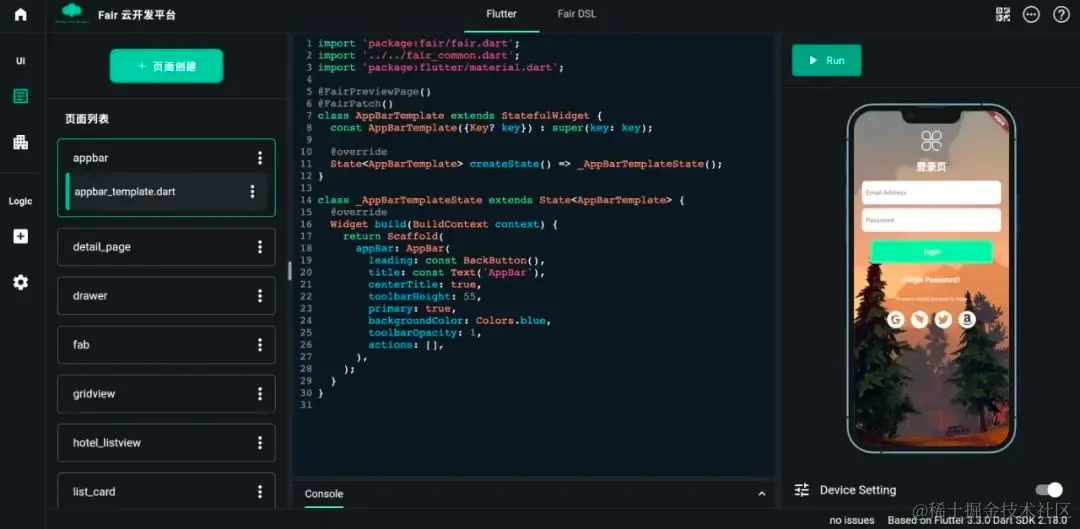Open appbar_template.dart three-dot menu
Screen dimensions: 1080x529
(252, 191)
